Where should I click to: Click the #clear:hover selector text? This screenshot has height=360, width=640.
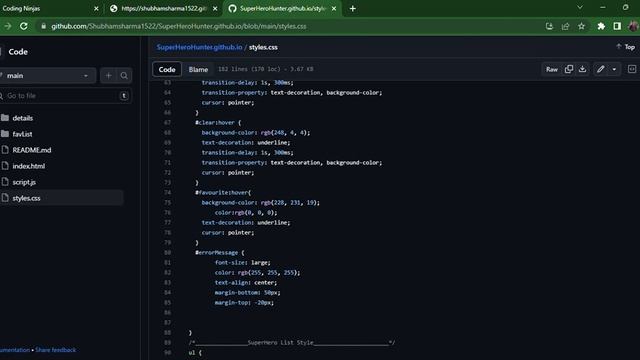215,122
